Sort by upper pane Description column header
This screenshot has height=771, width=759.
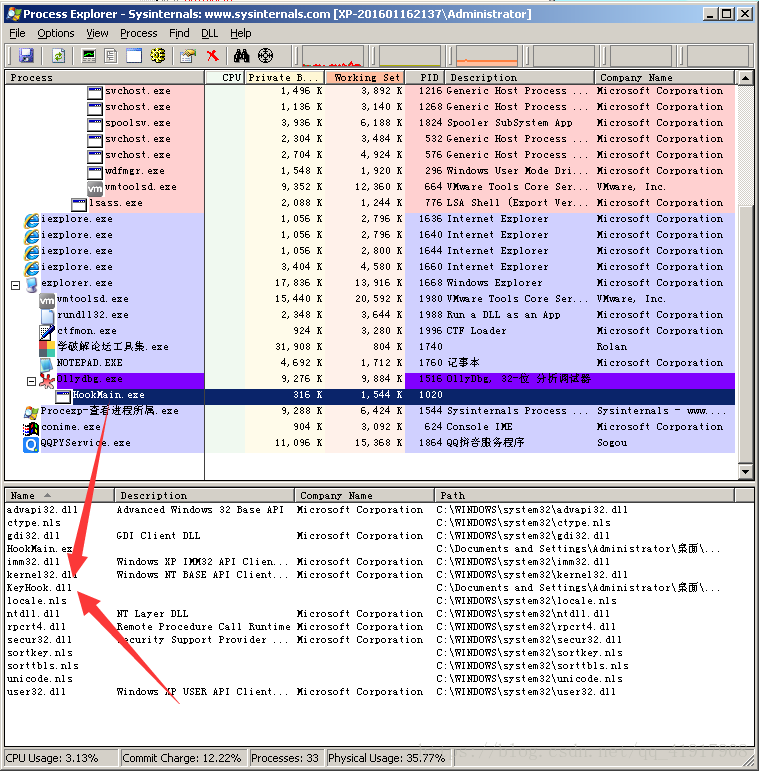click(520, 78)
